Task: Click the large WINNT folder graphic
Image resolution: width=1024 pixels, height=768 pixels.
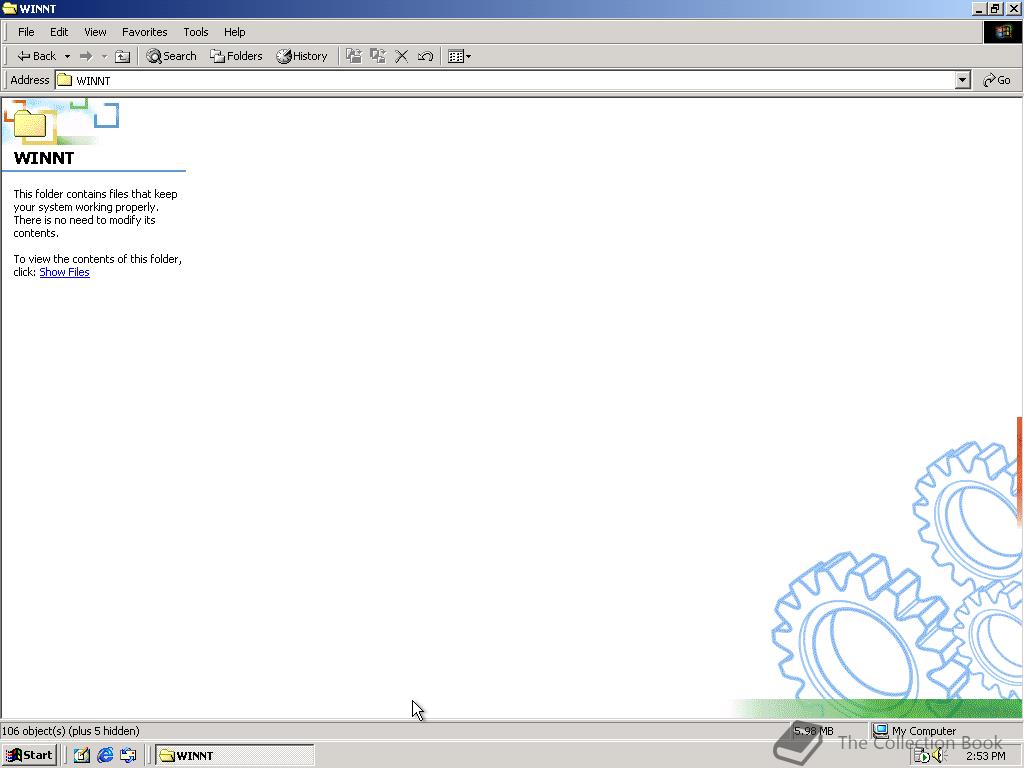Action: (x=30, y=123)
